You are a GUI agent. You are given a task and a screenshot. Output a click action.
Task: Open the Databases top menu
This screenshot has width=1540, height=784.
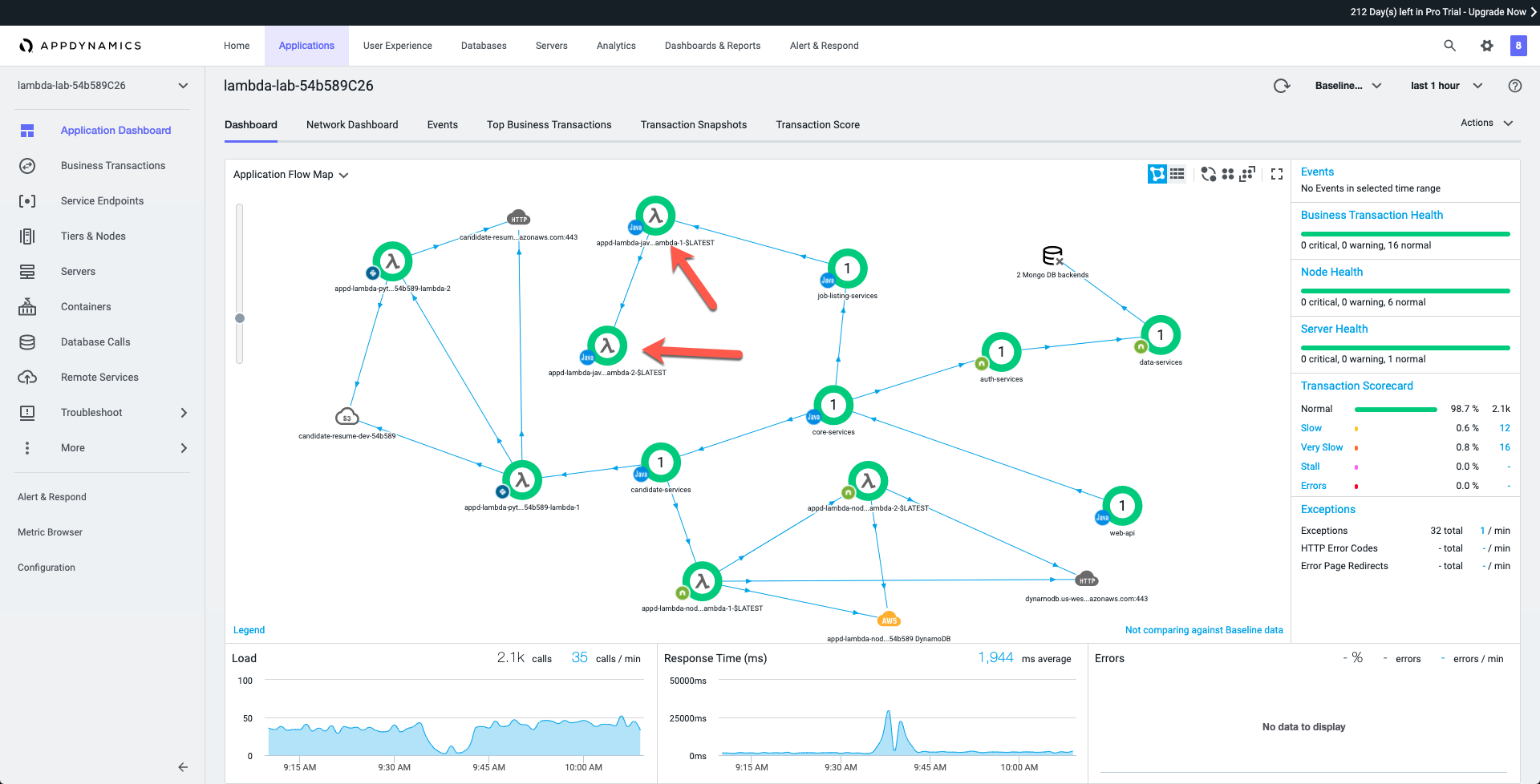[x=484, y=46]
